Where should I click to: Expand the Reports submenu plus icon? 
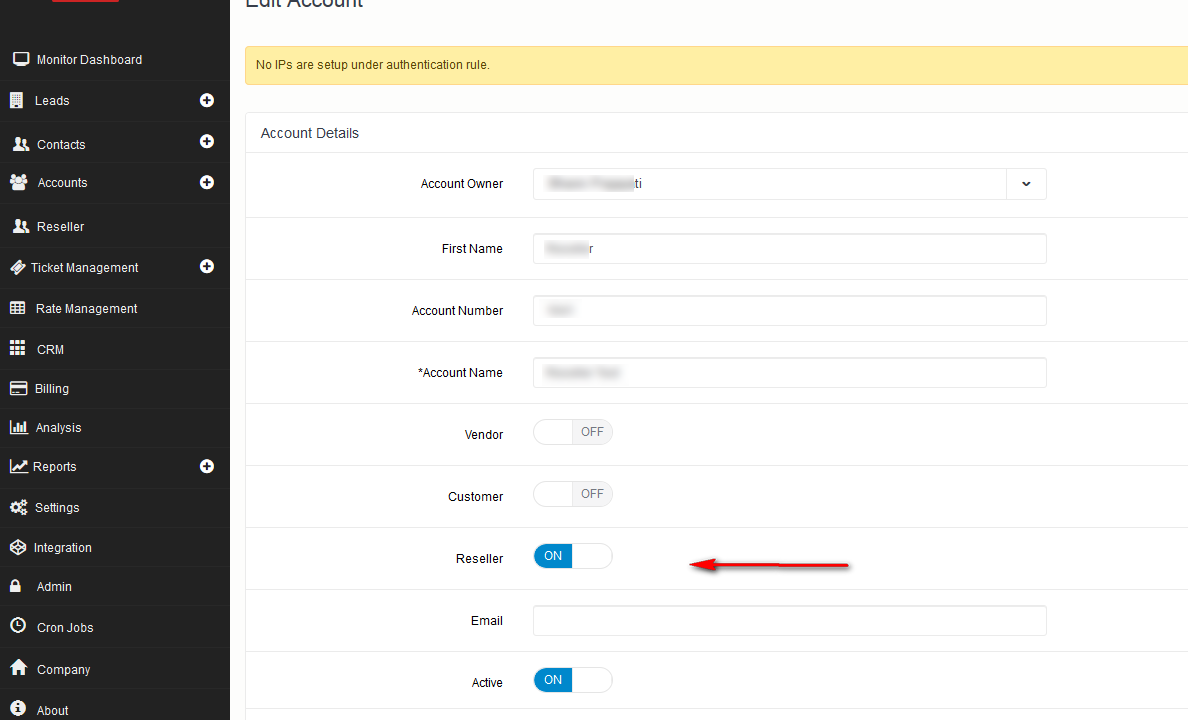point(207,466)
